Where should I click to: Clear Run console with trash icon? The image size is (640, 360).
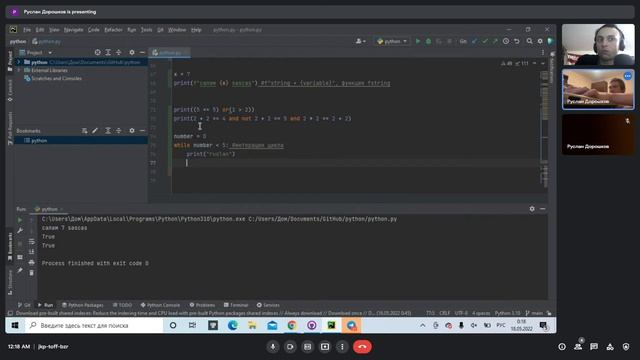31,273
